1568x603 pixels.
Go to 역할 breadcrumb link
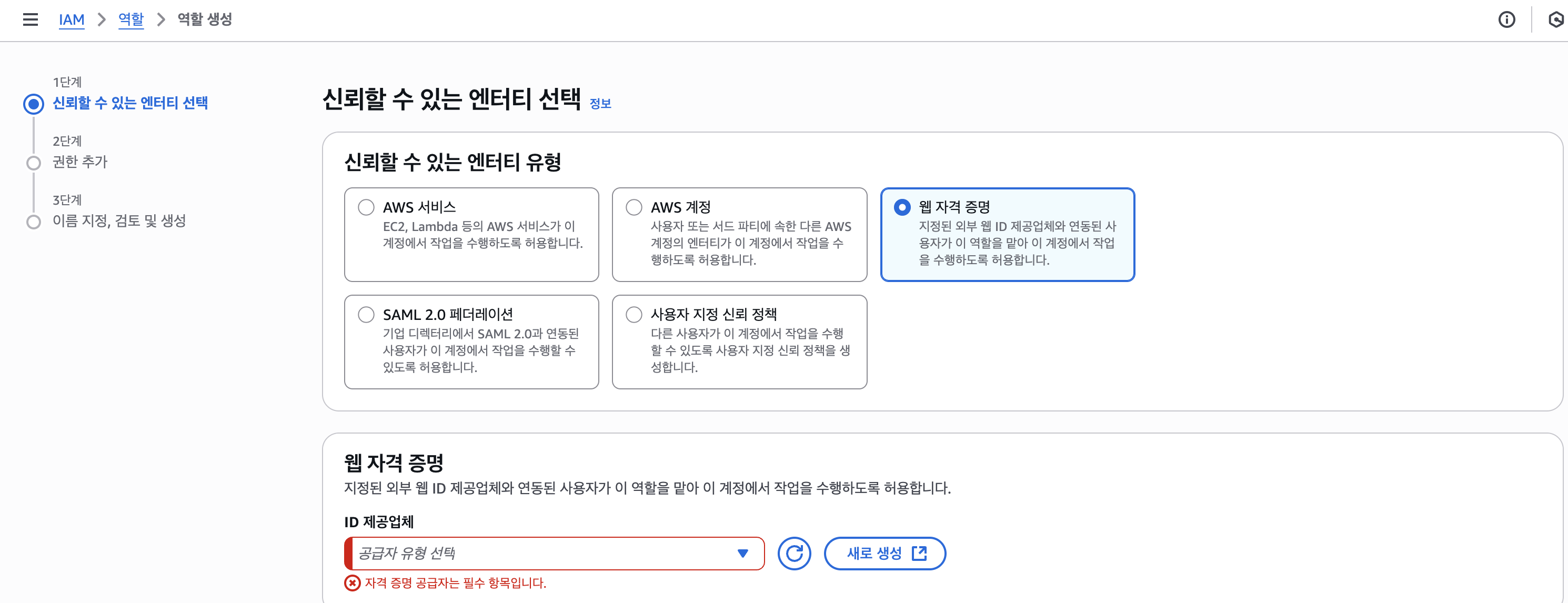click(131, 19)
